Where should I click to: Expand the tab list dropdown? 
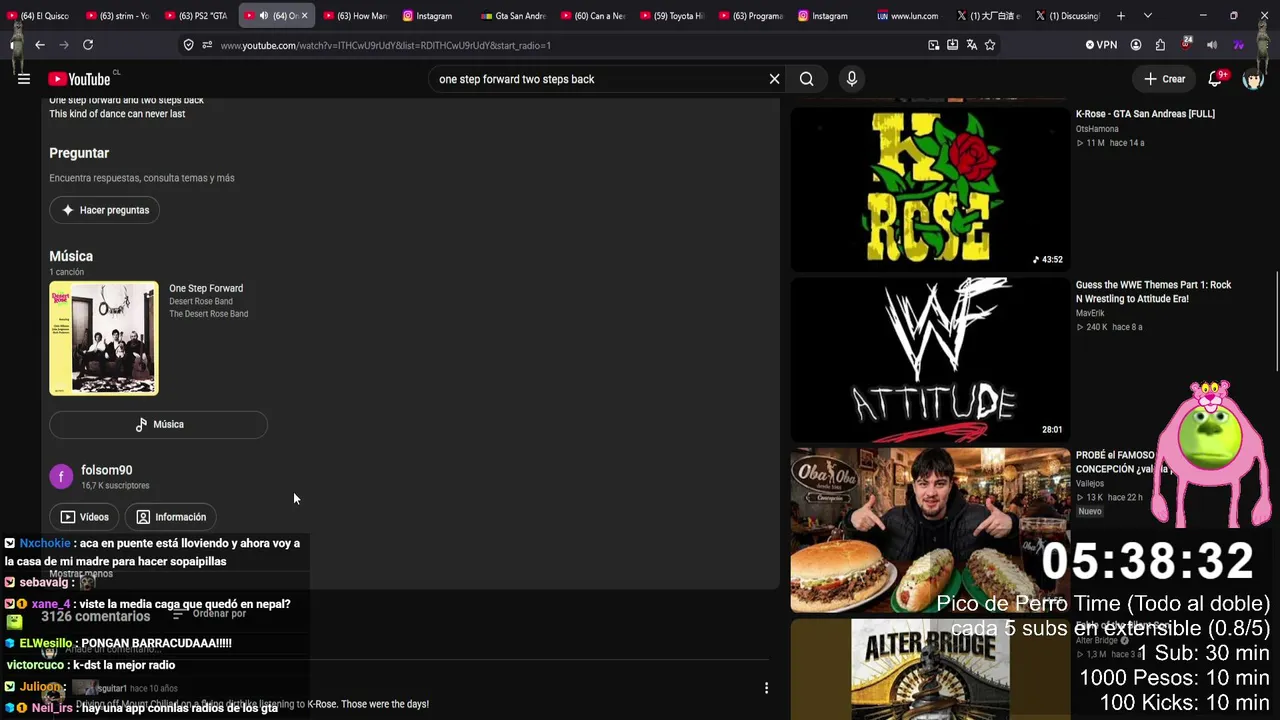1148,16
